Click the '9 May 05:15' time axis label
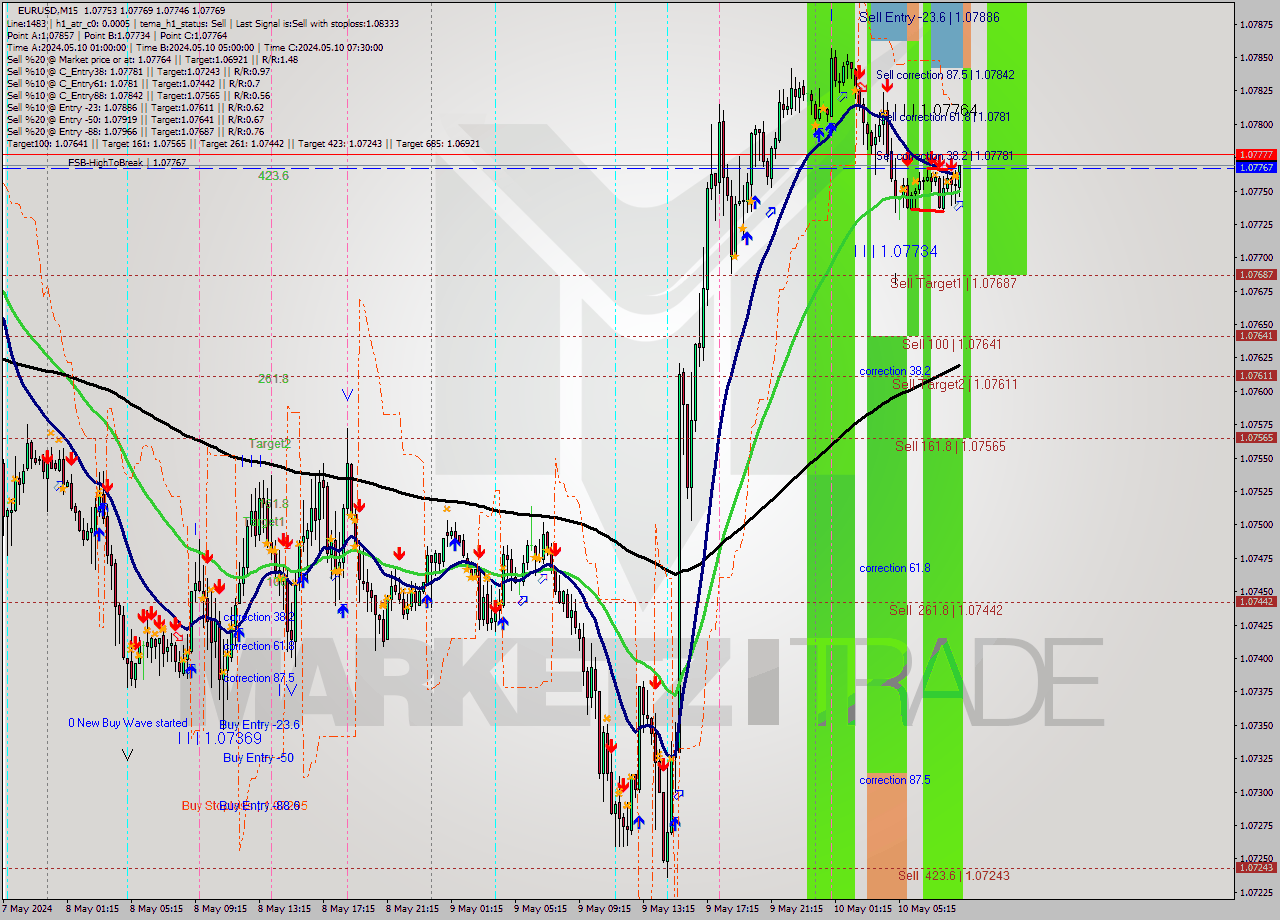1280x920 pixels. (541, 909)
